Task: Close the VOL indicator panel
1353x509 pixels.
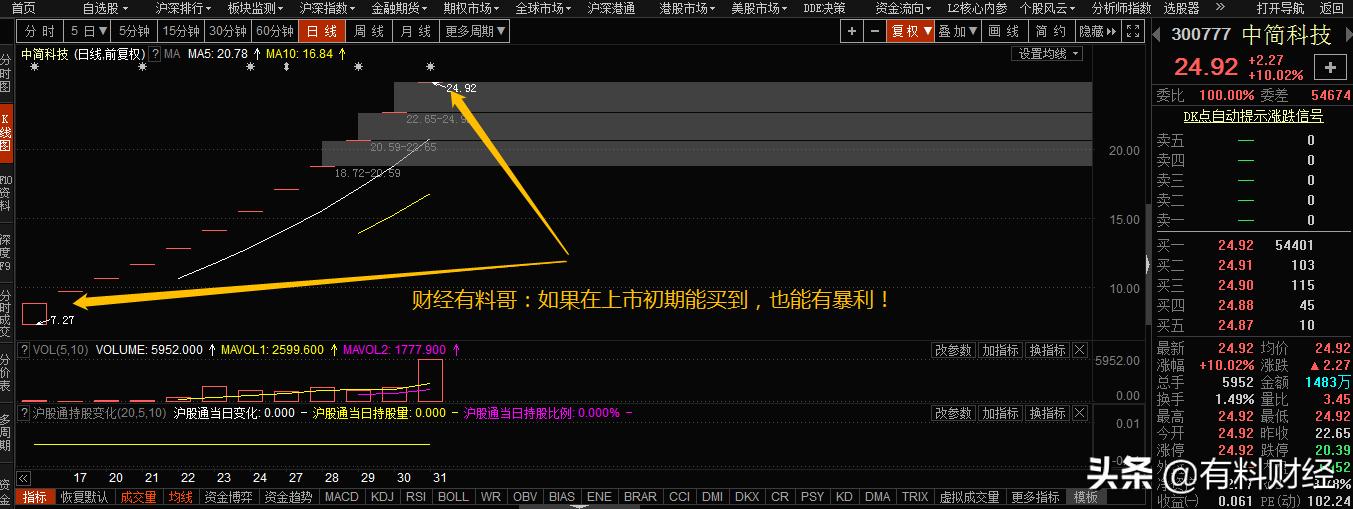Action: pos(1079,350)
